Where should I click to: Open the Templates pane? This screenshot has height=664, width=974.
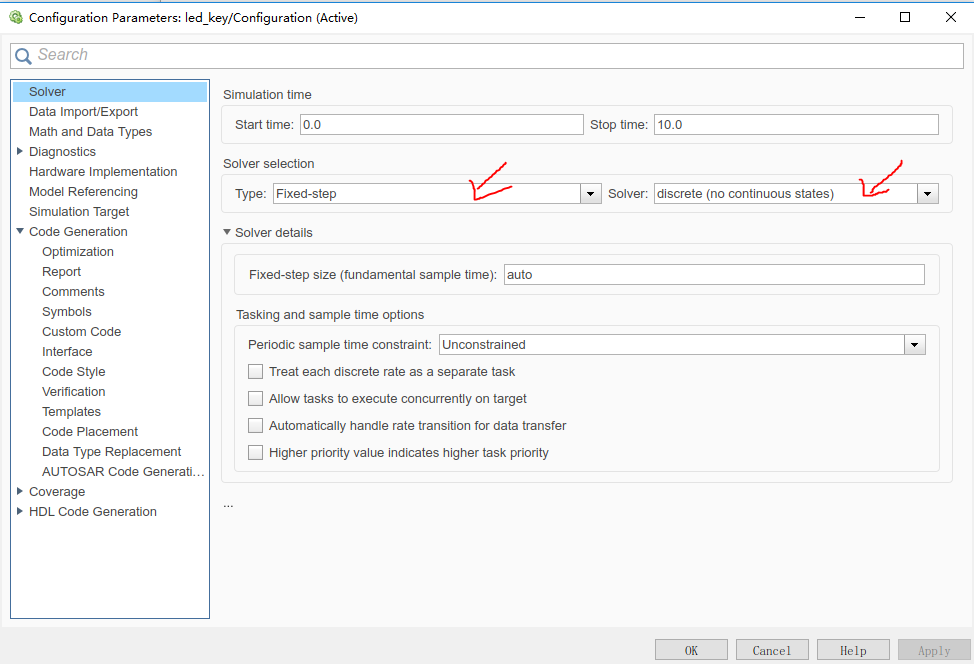coord(71,412)
